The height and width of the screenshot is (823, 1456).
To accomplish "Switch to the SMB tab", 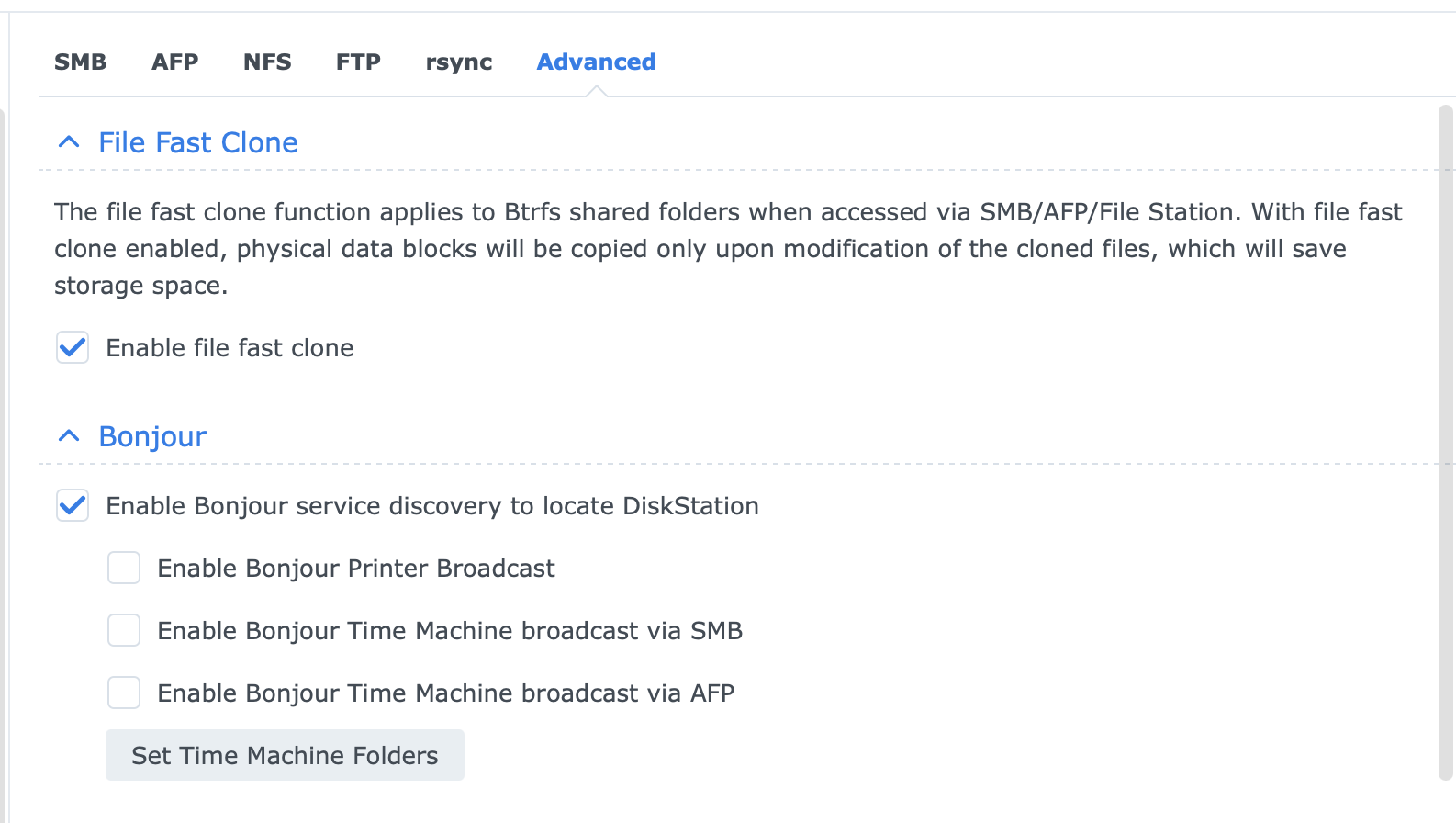I will pos(80,62).
